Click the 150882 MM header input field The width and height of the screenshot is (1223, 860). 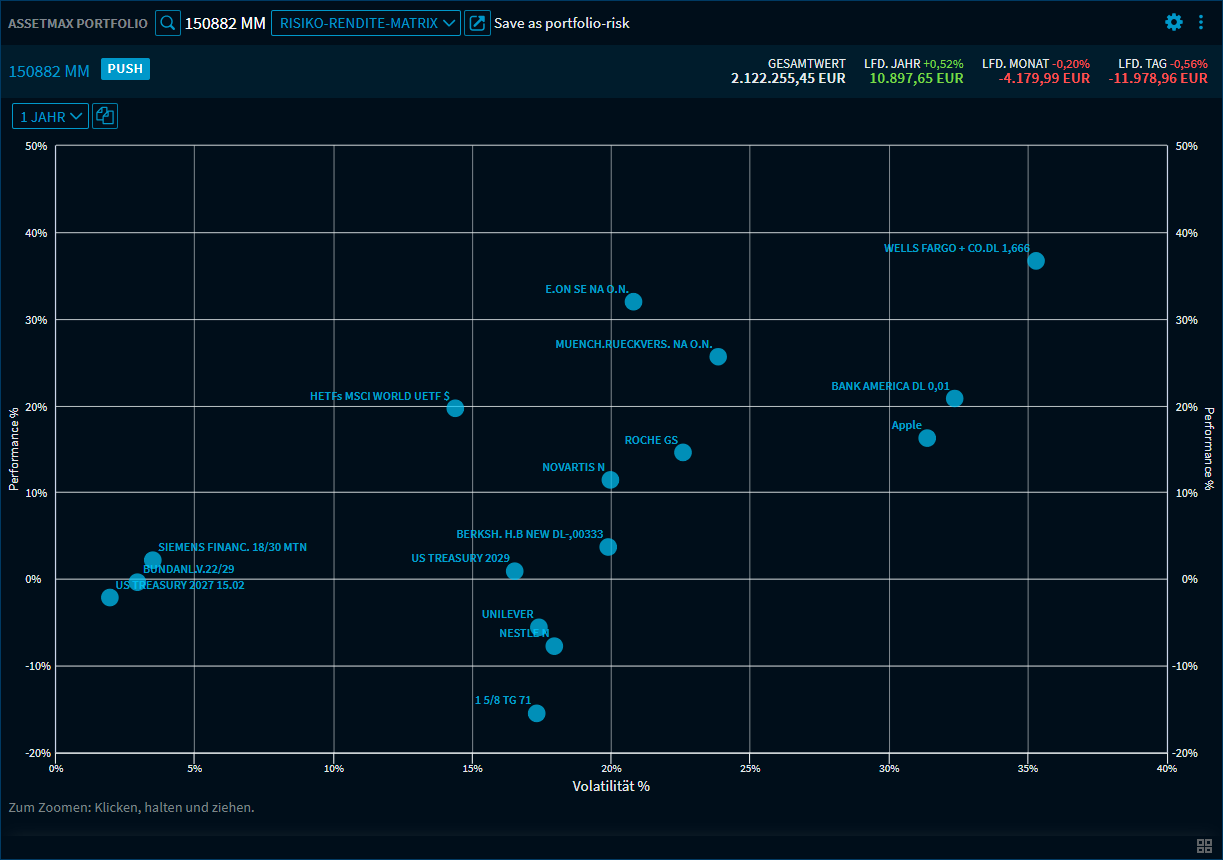click(225, 23)
